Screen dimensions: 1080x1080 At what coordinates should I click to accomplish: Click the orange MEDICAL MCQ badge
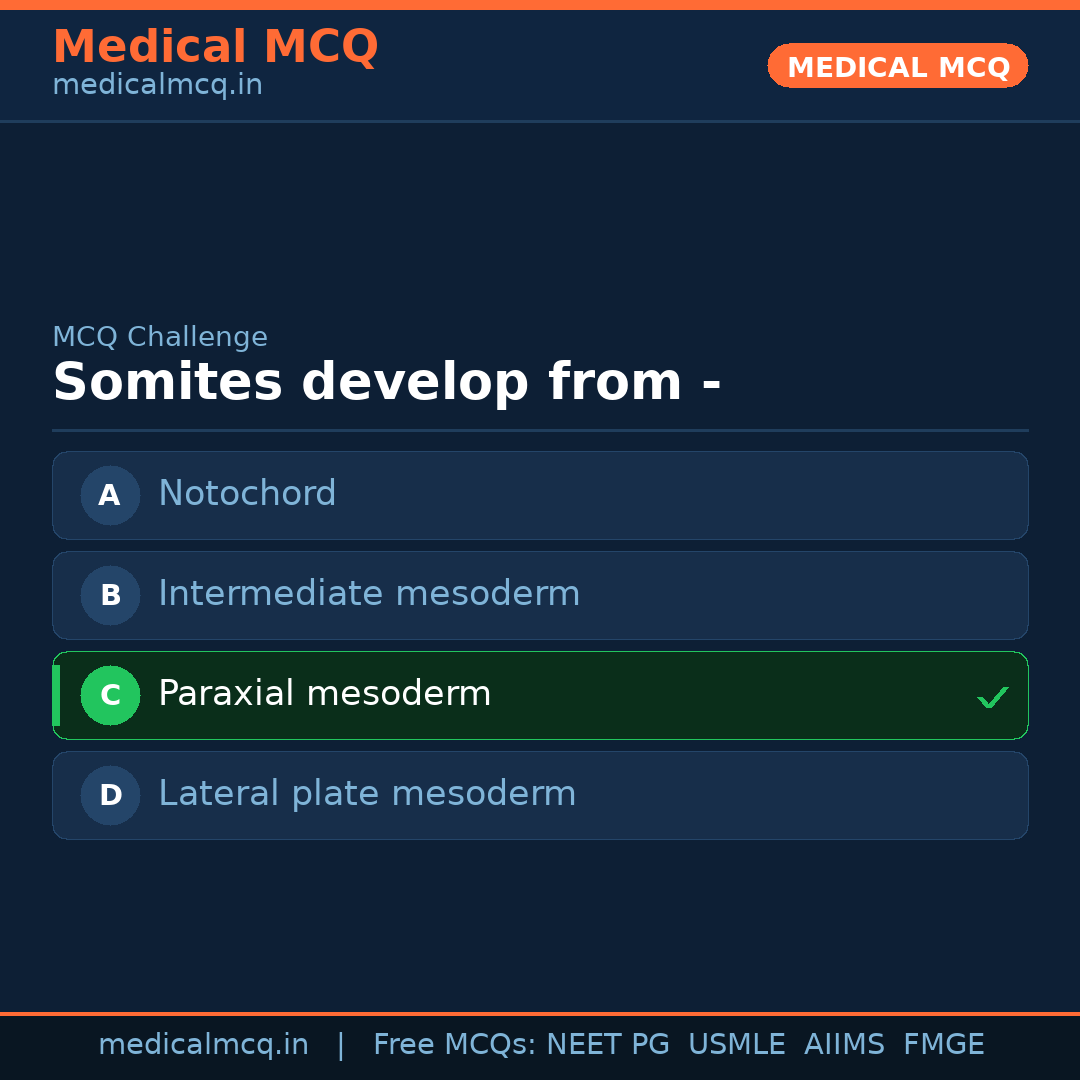coord(897,66)
